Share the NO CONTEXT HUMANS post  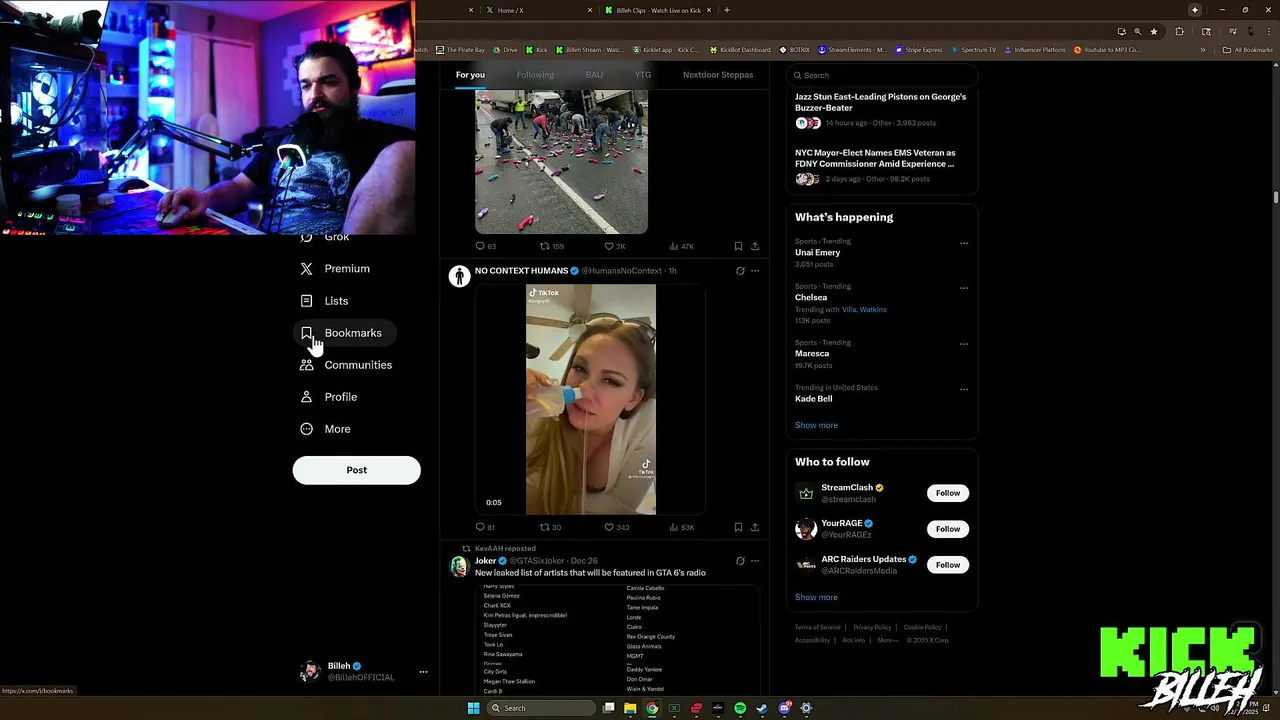click(755, 527)
